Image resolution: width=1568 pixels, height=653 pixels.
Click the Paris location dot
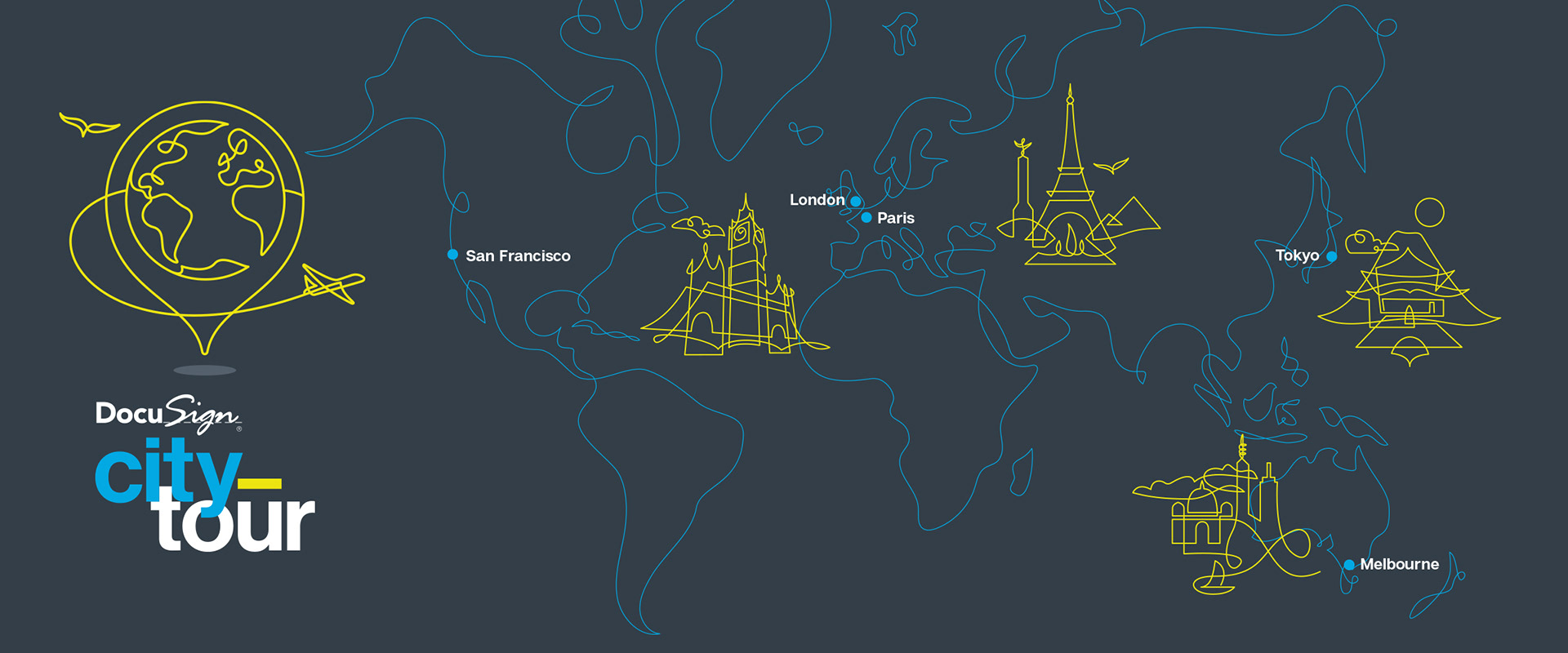click(866, 218)
